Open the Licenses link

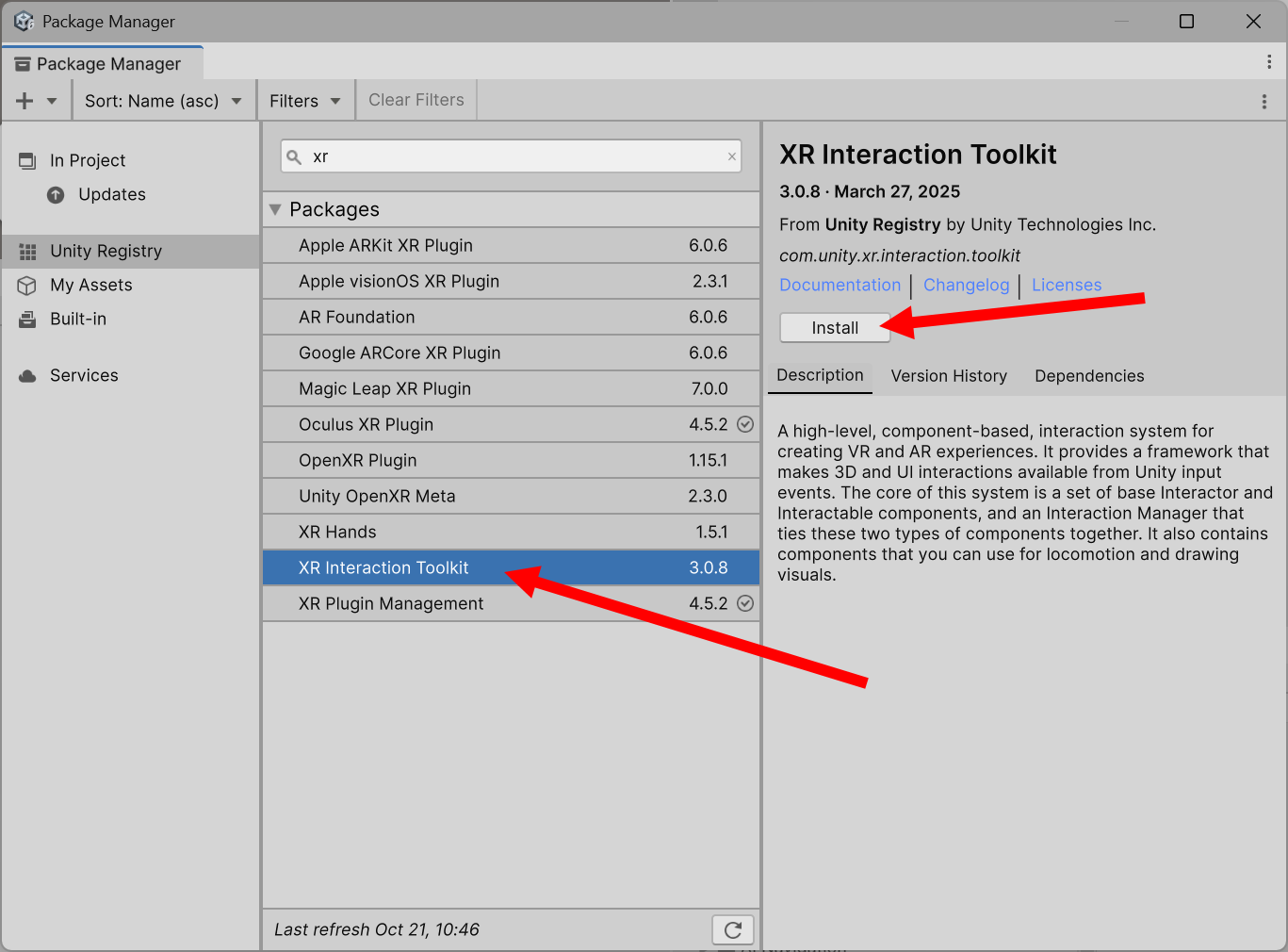coord(1067,285)
